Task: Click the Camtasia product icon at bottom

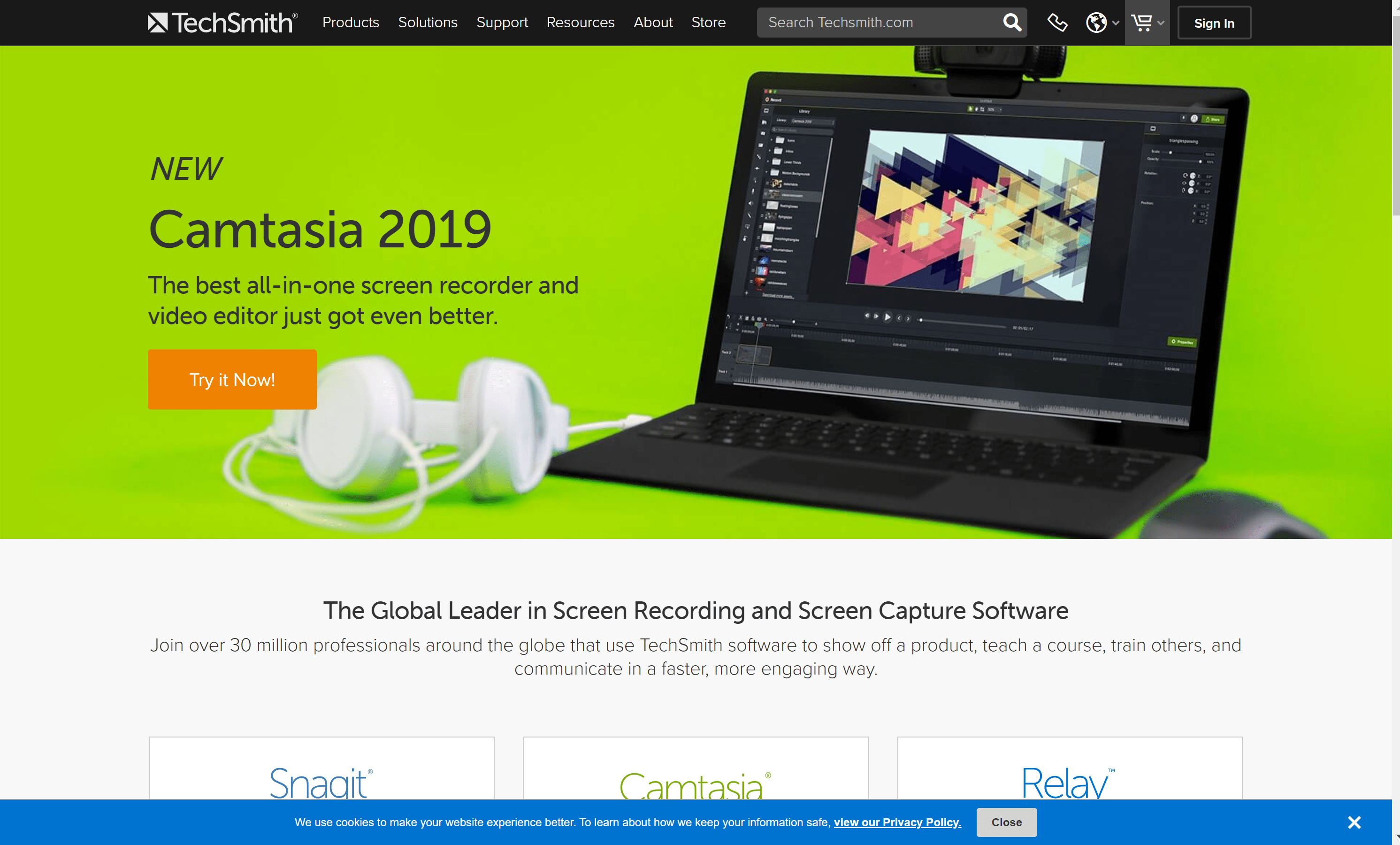Action: (x=695, y=783)
